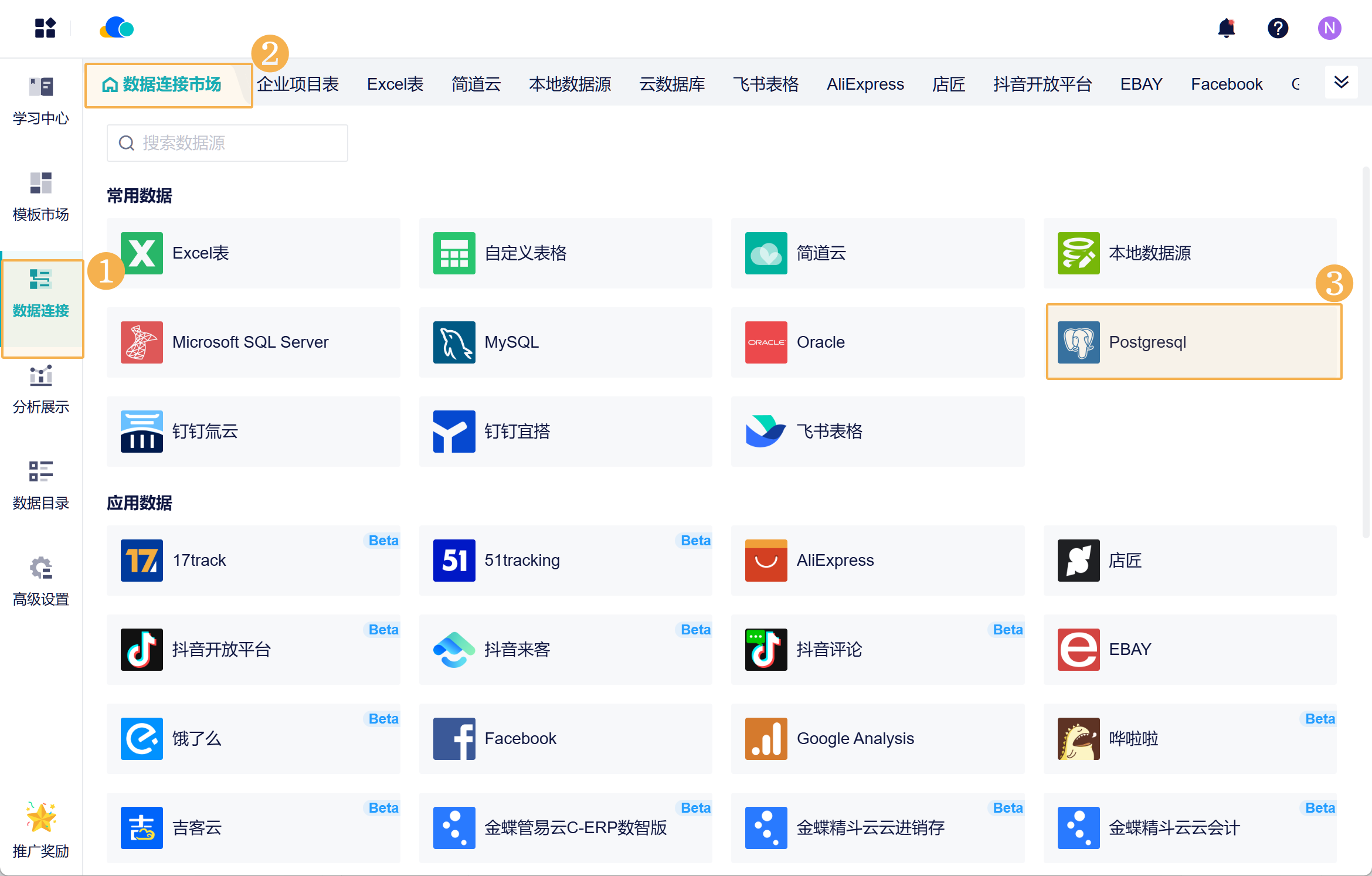
Task: Click the 常用数据 section heading
Action: (x=140, y=196)
